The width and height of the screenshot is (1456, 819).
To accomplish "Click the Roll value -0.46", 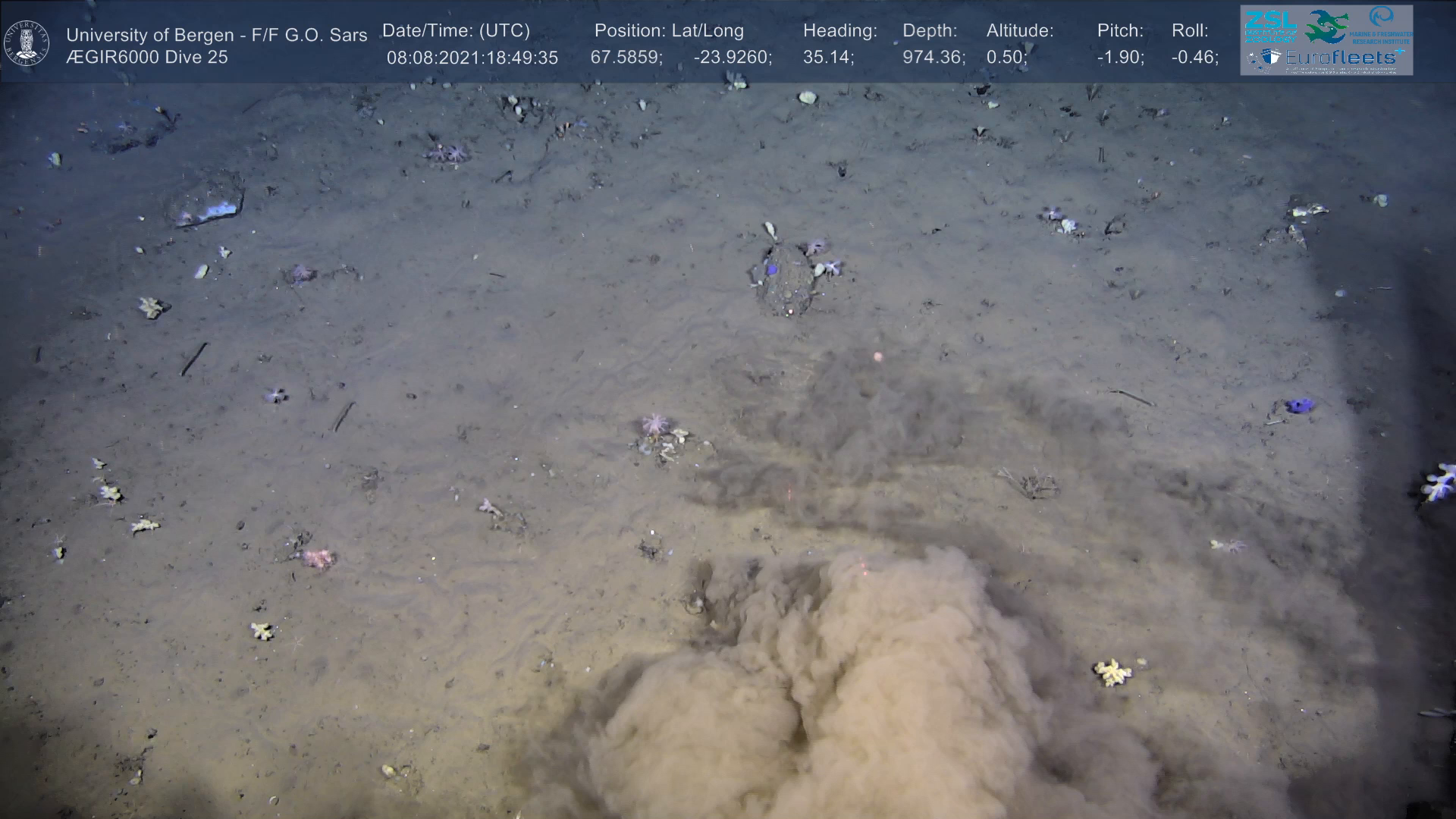I will [x=1194, y=58].
